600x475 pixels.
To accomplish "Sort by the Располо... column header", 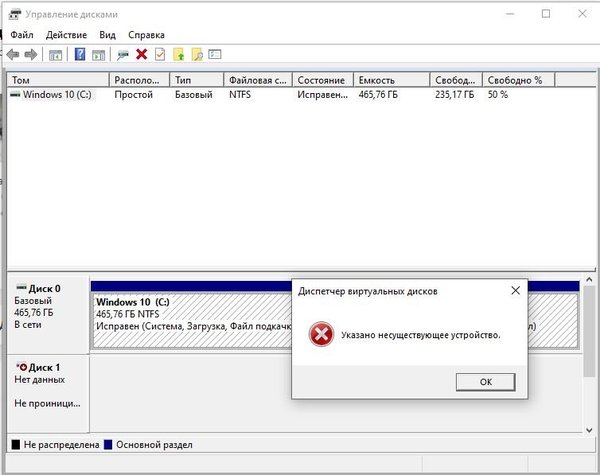I will pos(139,80).
